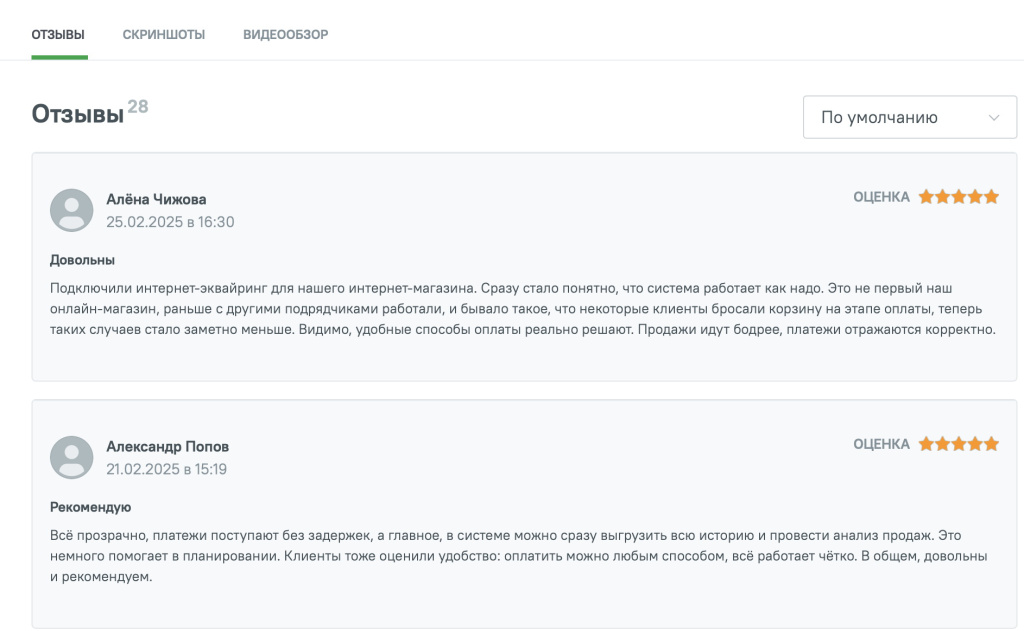Click the reviewer name Александр Попов
1024x631 pixels.
167,446
